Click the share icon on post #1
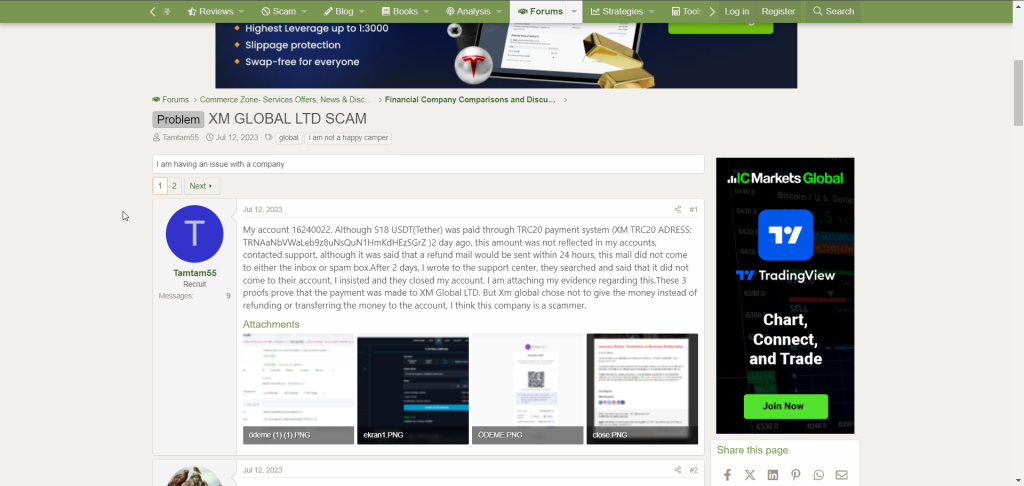The width and height of the screenshot is (1024, 486). [x=677, y=210]
